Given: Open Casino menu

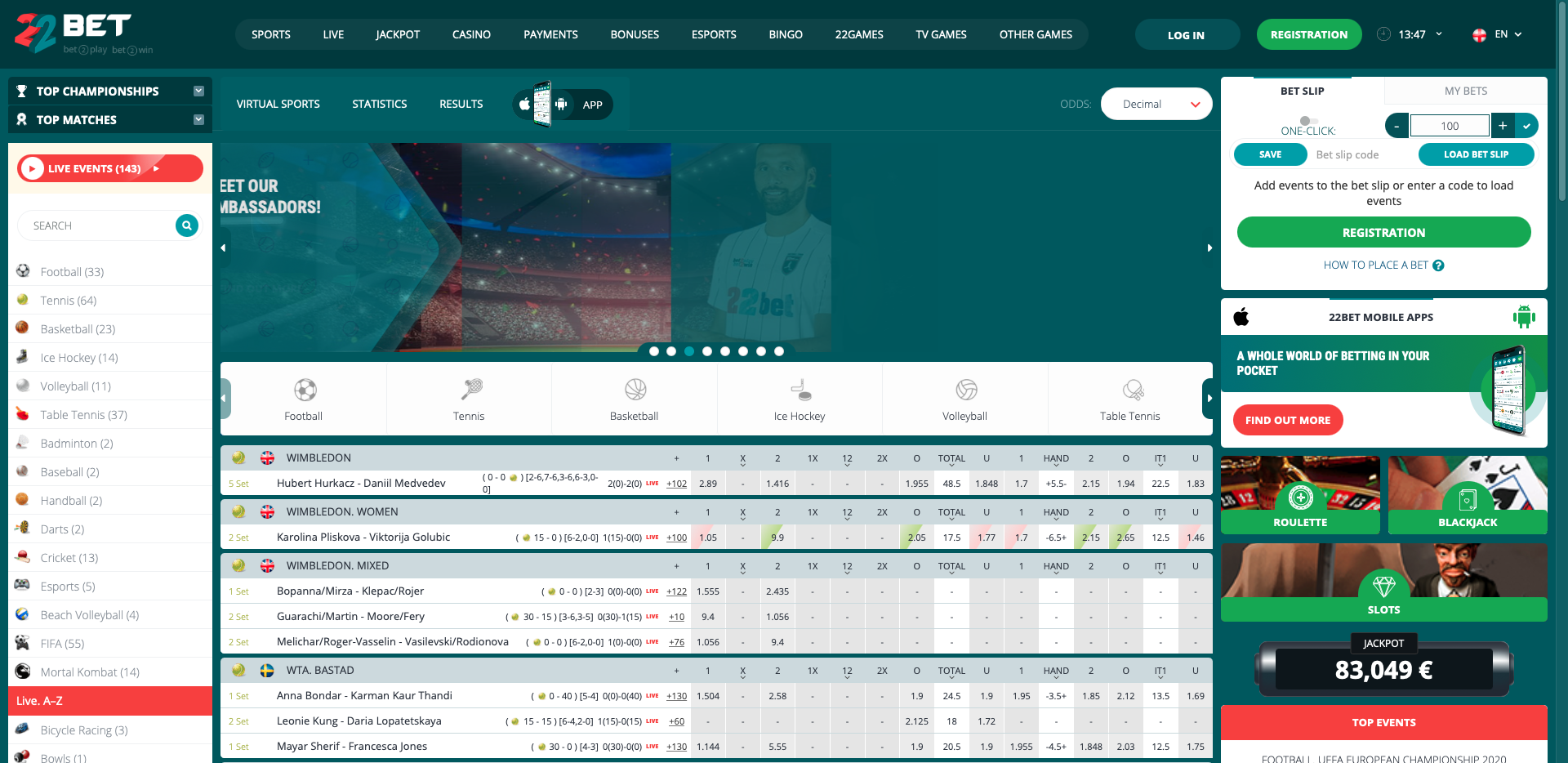Looking at the screenshot, I should 471,34.
